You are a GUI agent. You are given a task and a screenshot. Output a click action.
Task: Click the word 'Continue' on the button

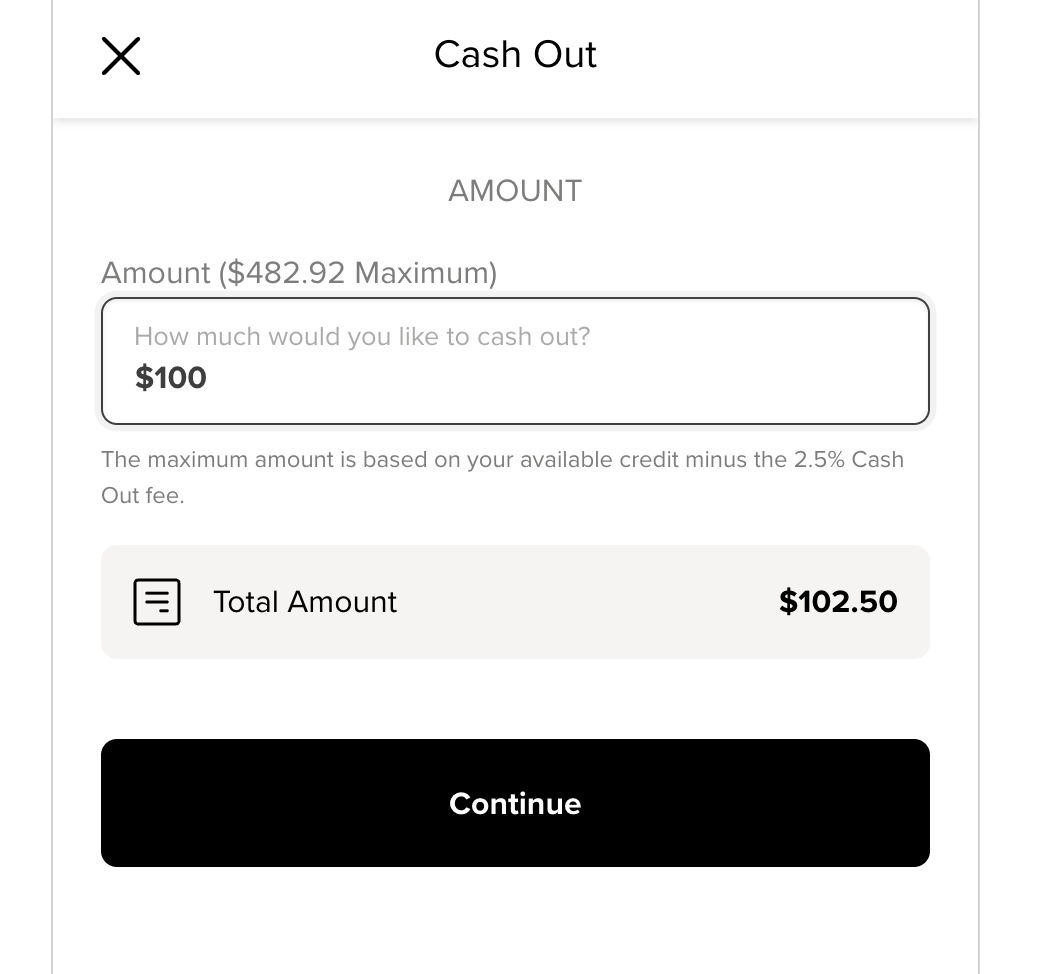click(515, 804)
